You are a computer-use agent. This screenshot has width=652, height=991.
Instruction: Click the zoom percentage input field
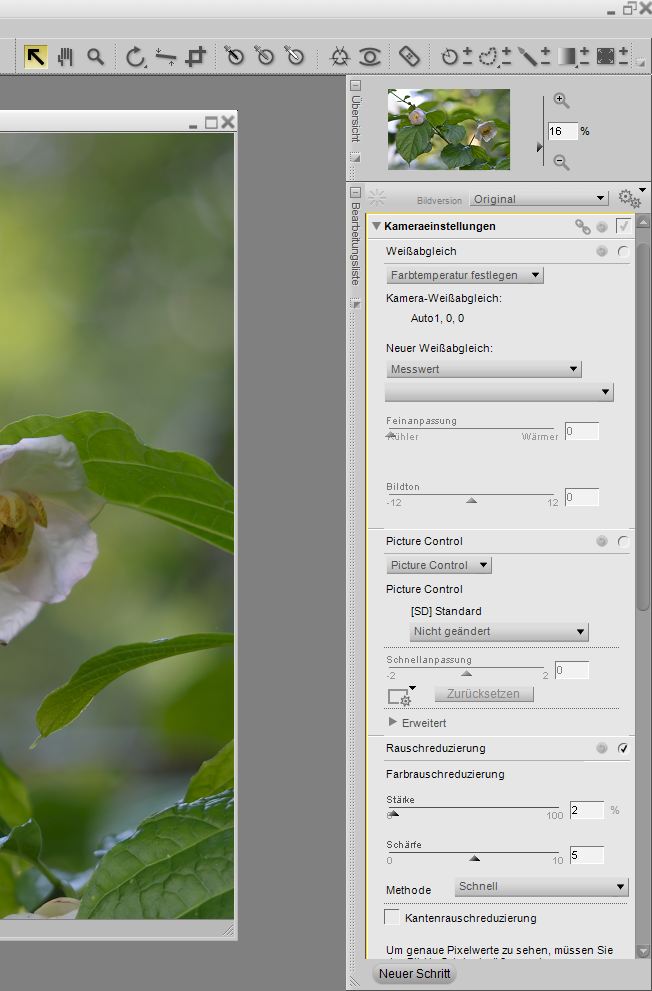(x=562, y=131)
